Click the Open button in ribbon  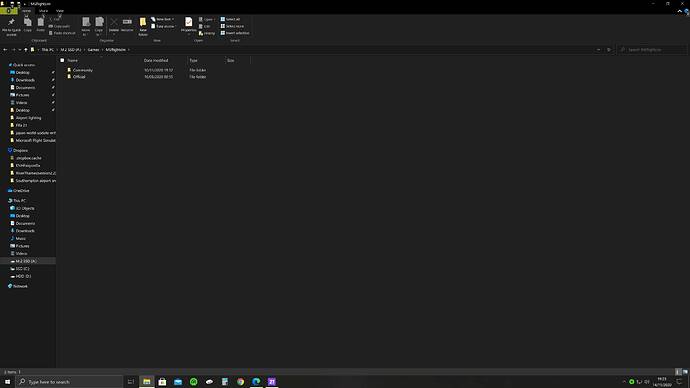click(207, 19)
